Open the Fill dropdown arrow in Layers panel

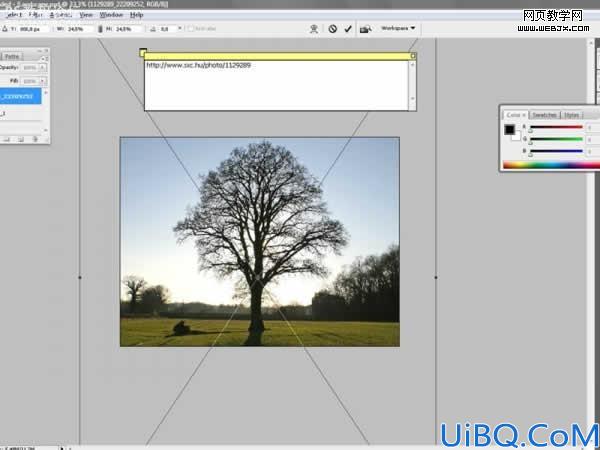[x=42, y=81]
